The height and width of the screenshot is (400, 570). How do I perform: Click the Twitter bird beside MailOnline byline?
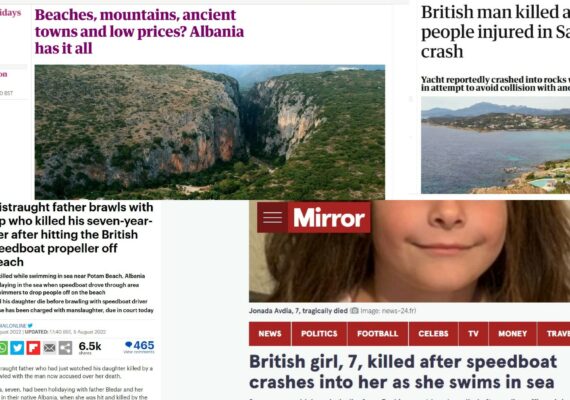(x=30, y=325)
